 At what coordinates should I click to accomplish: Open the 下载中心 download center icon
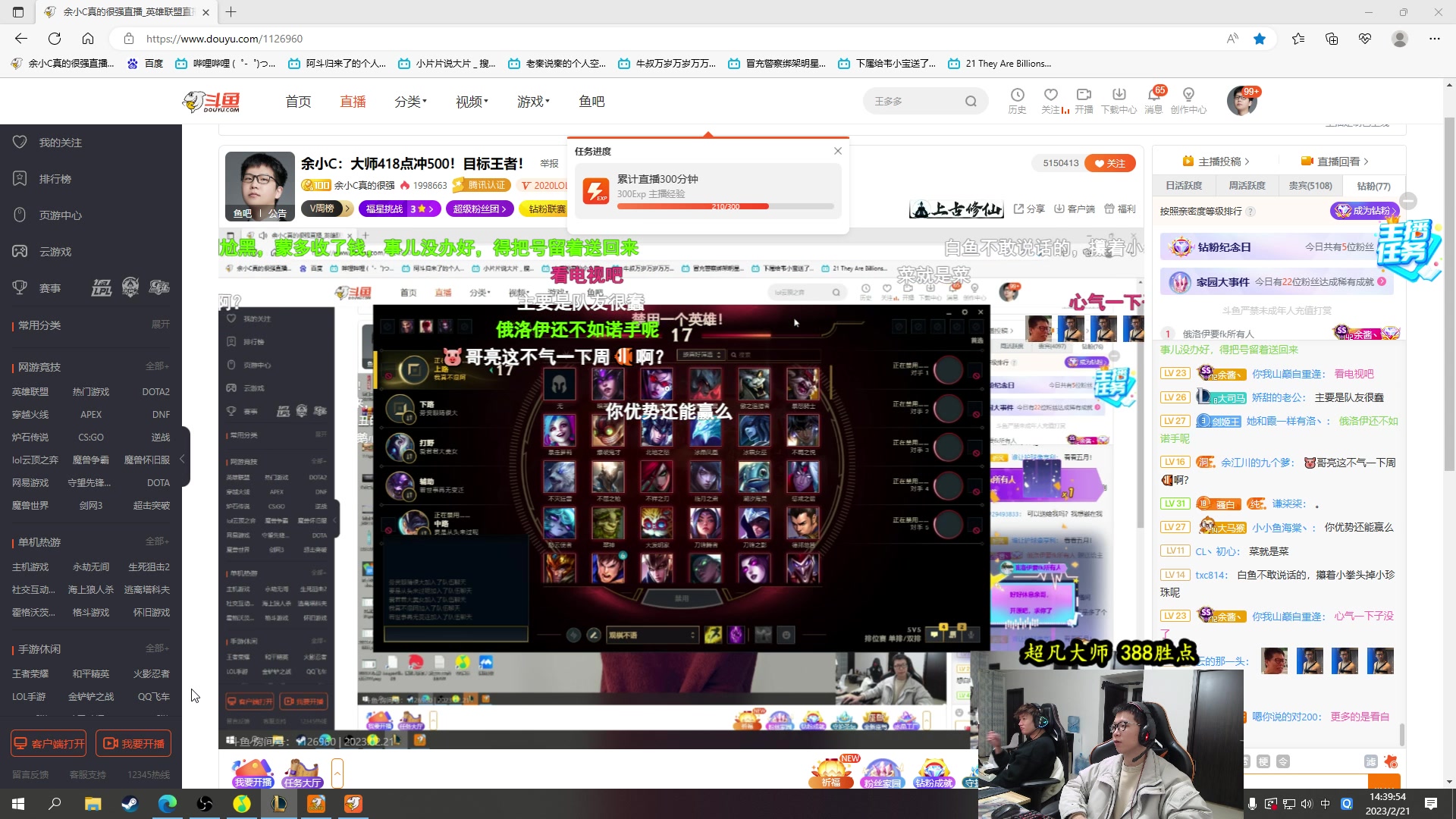click(x=1119, y=101)
